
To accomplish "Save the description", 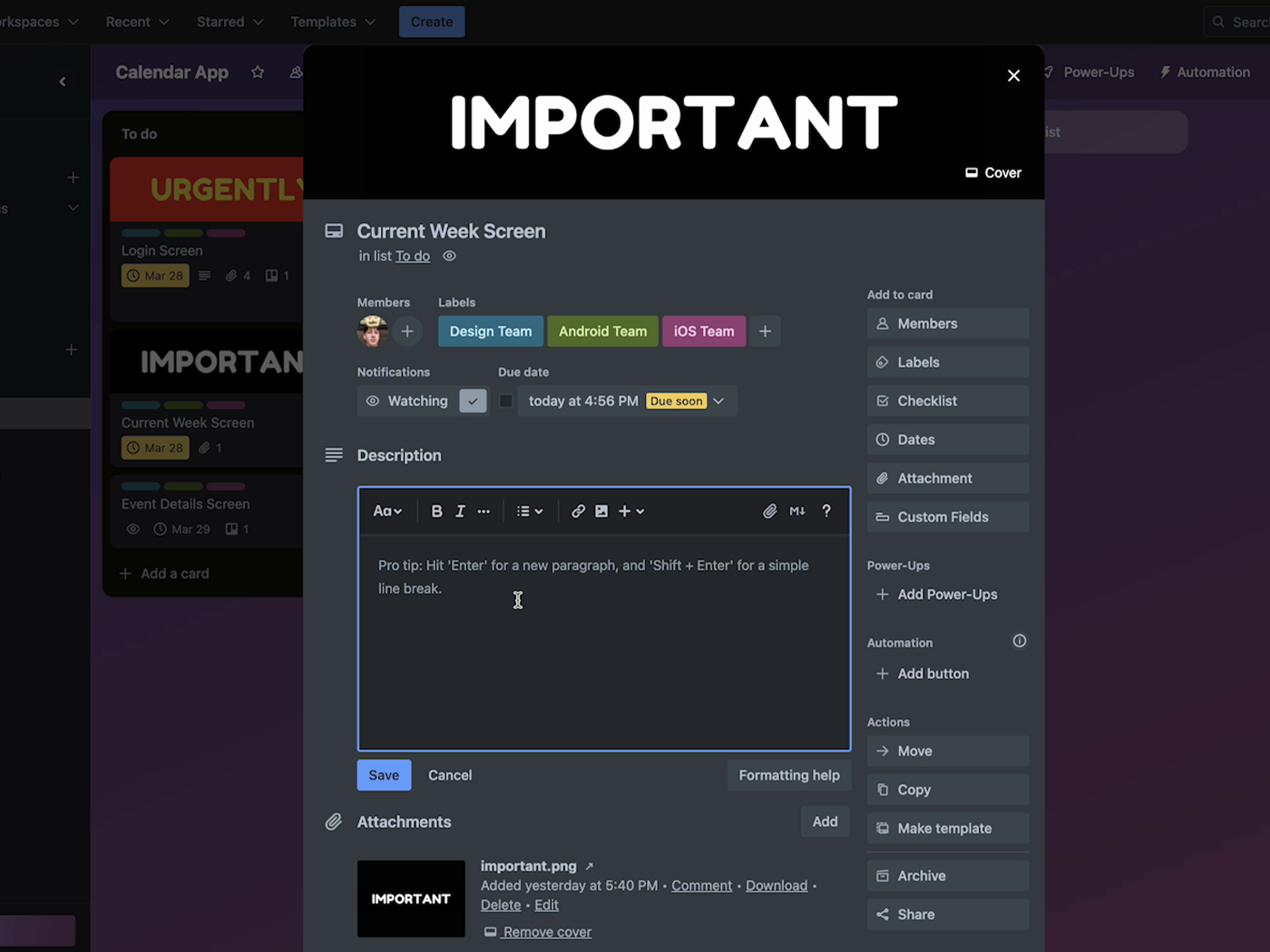I will pos(384,775).
